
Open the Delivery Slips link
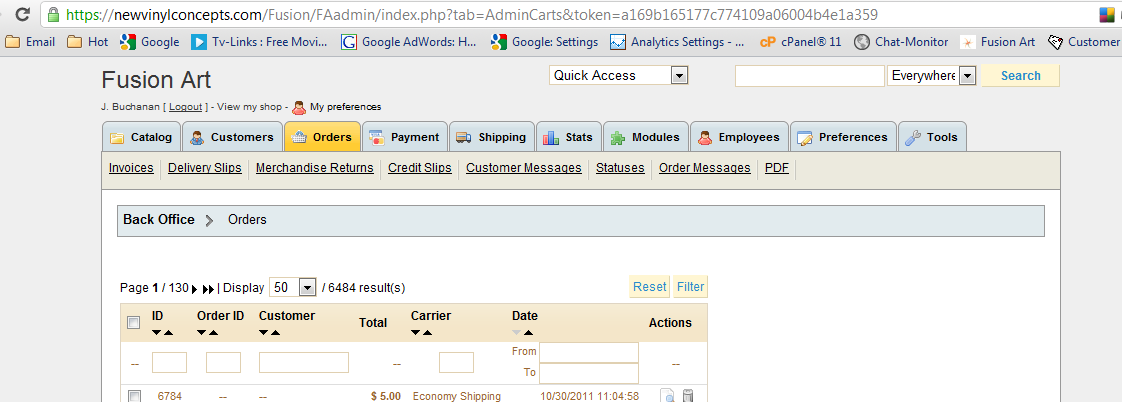(x=205, y=168)
